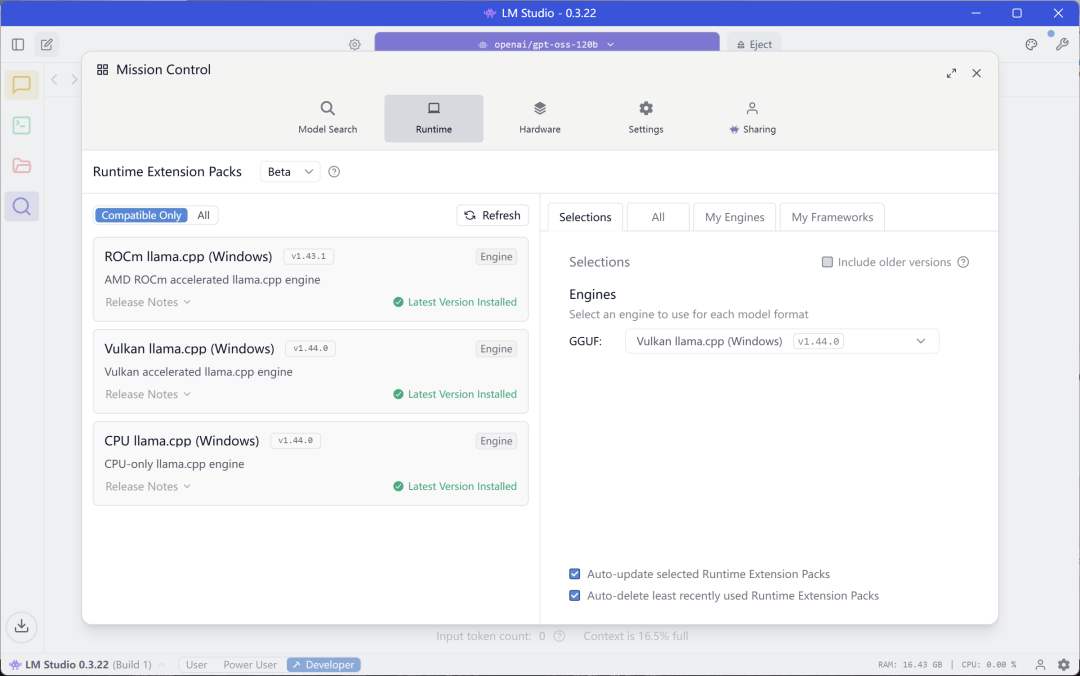This screenshot has width=1080, height=676.
Task: Open the chat icon in left sidebar
Action: (21, 85)
